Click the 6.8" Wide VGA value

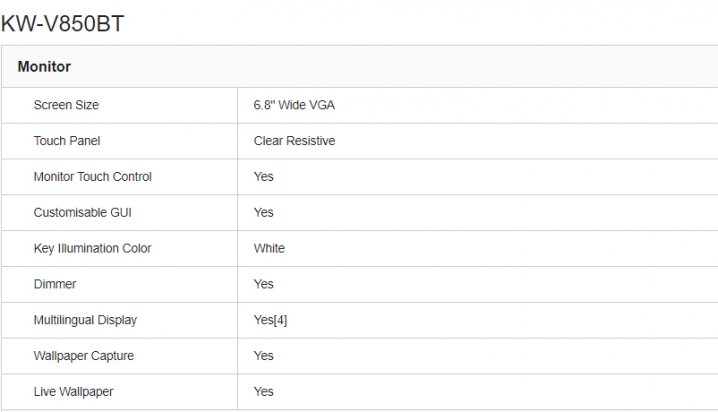click(294, 105)
